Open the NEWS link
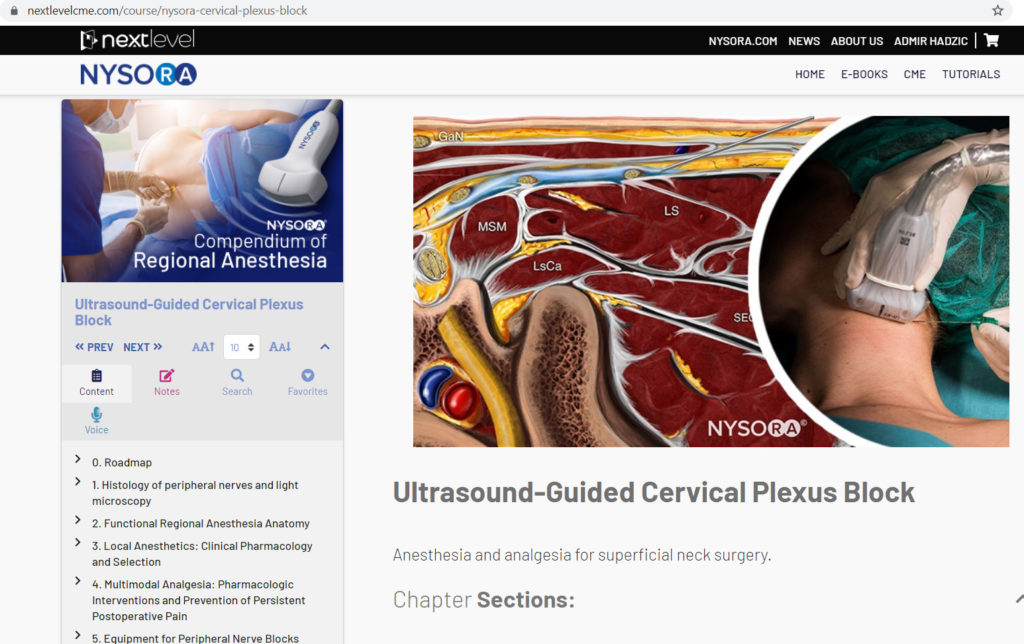Viewport: 1024px width, 644px height. [804, 41]
